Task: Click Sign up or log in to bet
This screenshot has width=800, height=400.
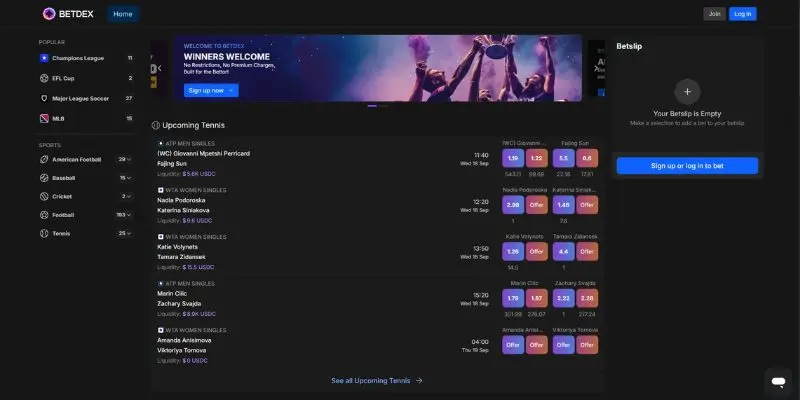Action: tap(686, 165)
